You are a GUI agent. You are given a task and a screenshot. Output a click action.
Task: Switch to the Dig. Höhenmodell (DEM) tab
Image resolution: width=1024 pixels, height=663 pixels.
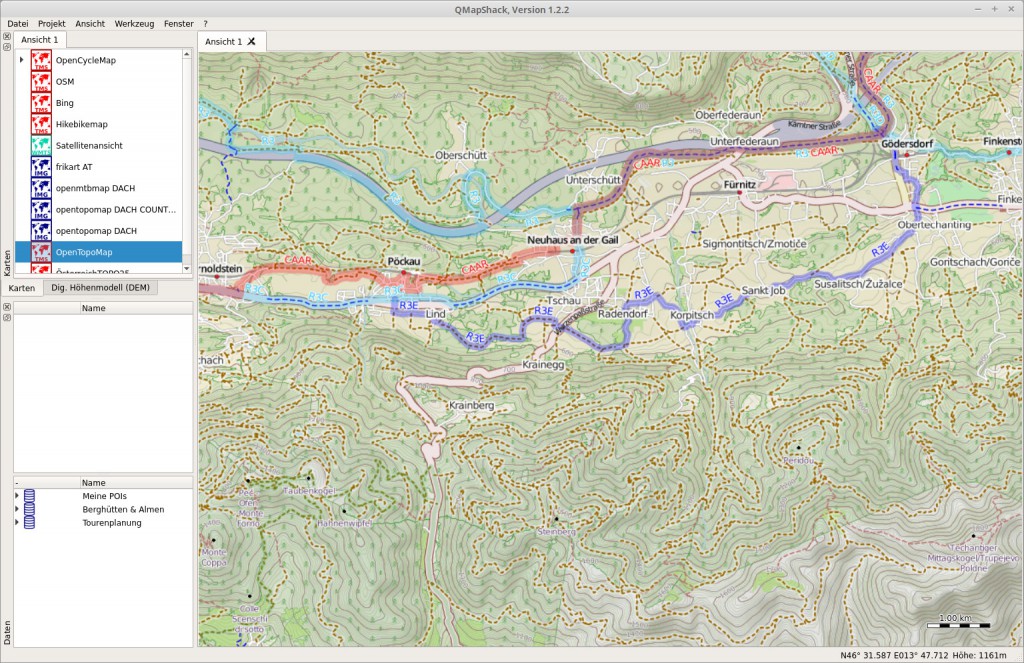click(x=103, y=287)
